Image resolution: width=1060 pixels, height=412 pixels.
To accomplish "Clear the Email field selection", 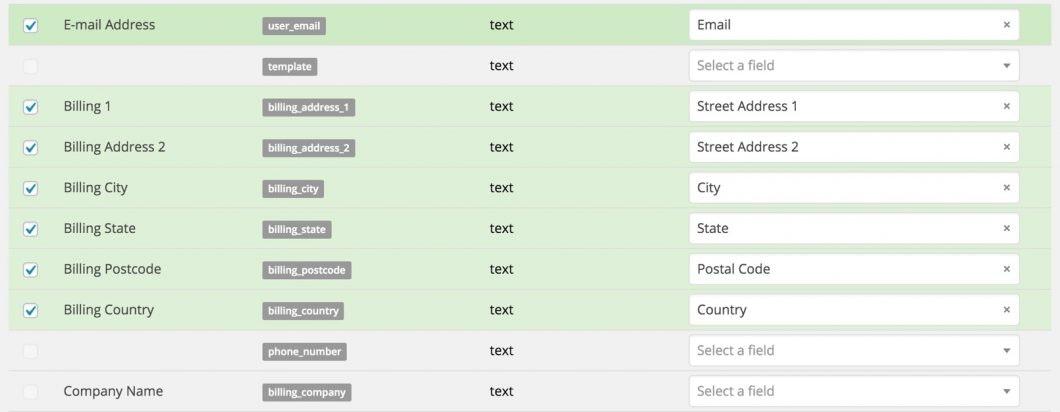I will coord(1006,25).
